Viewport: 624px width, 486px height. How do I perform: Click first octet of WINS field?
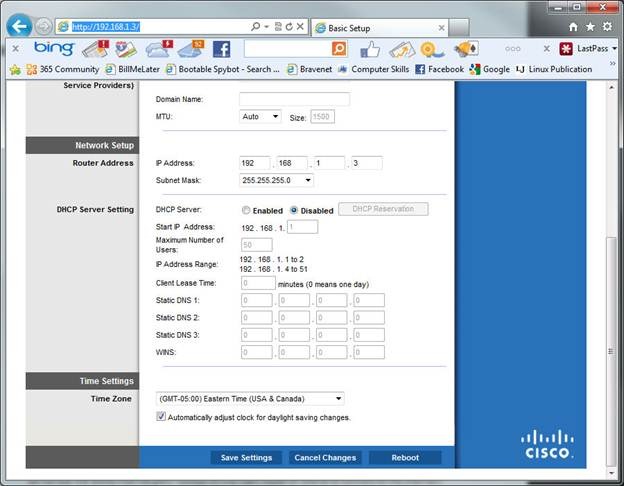[x=257, y=352]
